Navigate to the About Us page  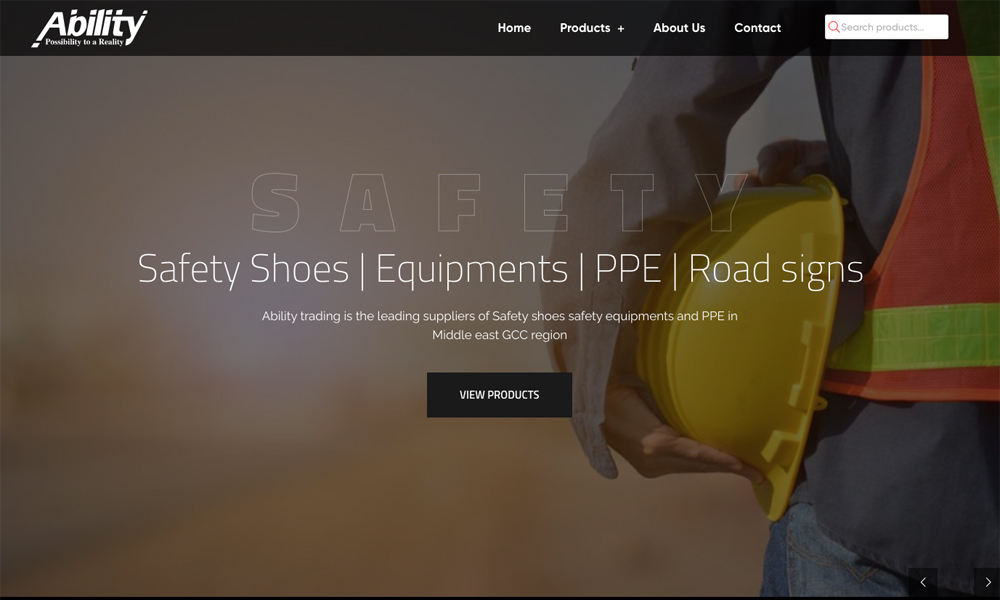[679, 28]
